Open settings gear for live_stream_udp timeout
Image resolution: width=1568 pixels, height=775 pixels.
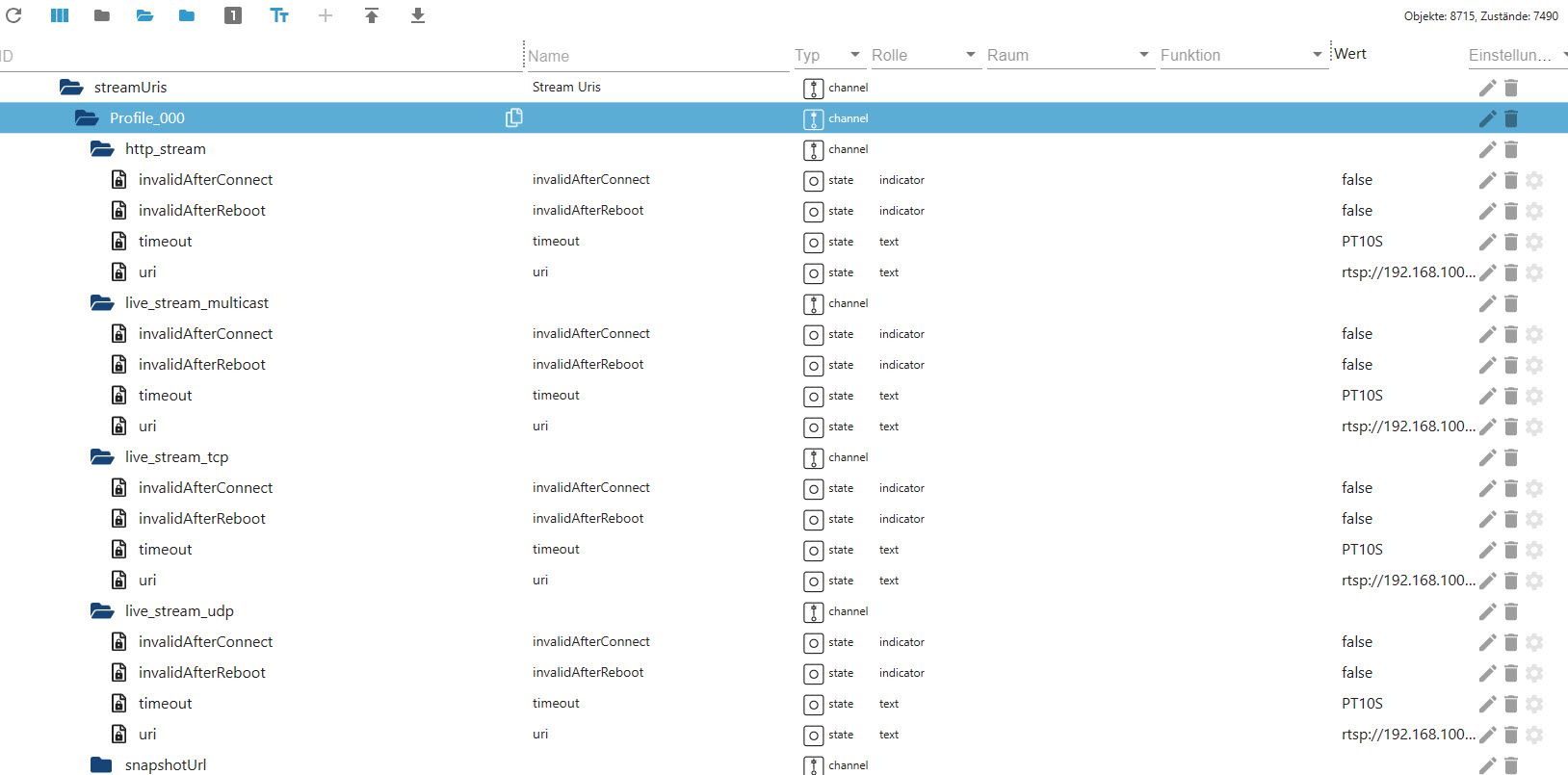(x=1534, y=704)
